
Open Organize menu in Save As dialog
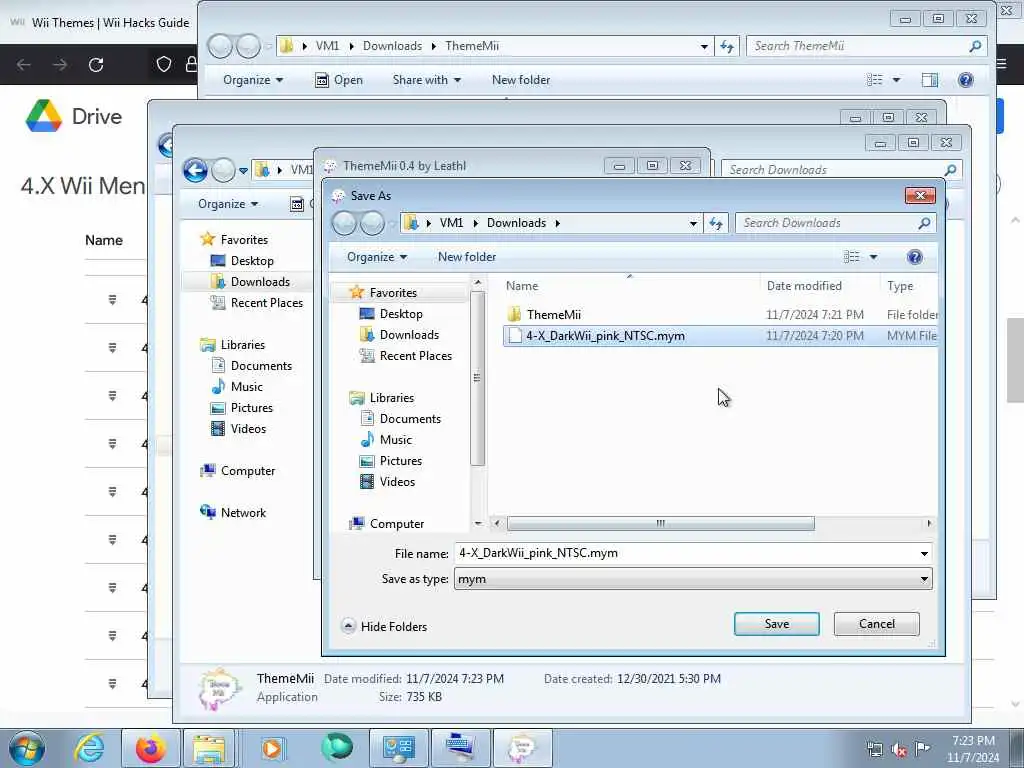tap(377, 257)
